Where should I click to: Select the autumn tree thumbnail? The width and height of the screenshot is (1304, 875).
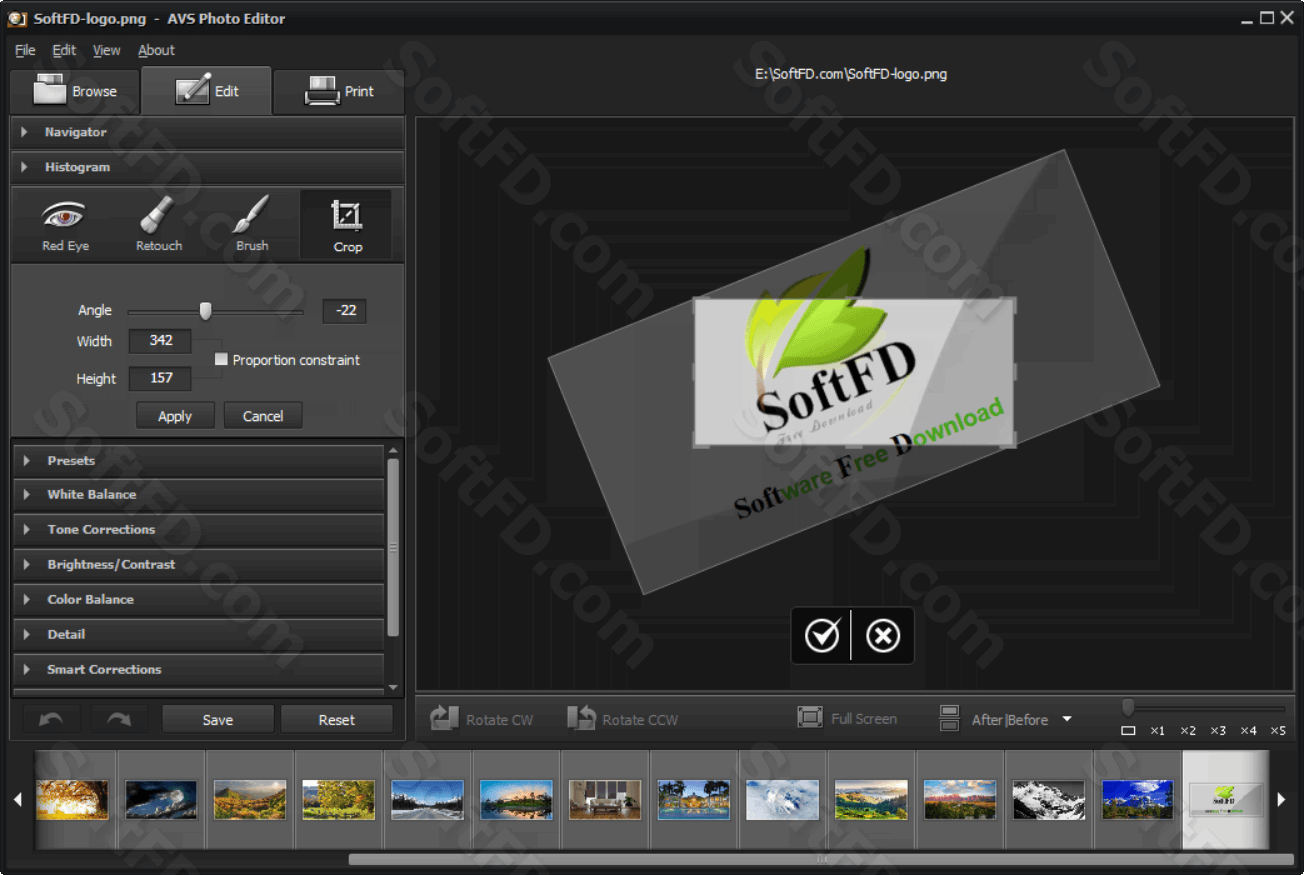73,800
